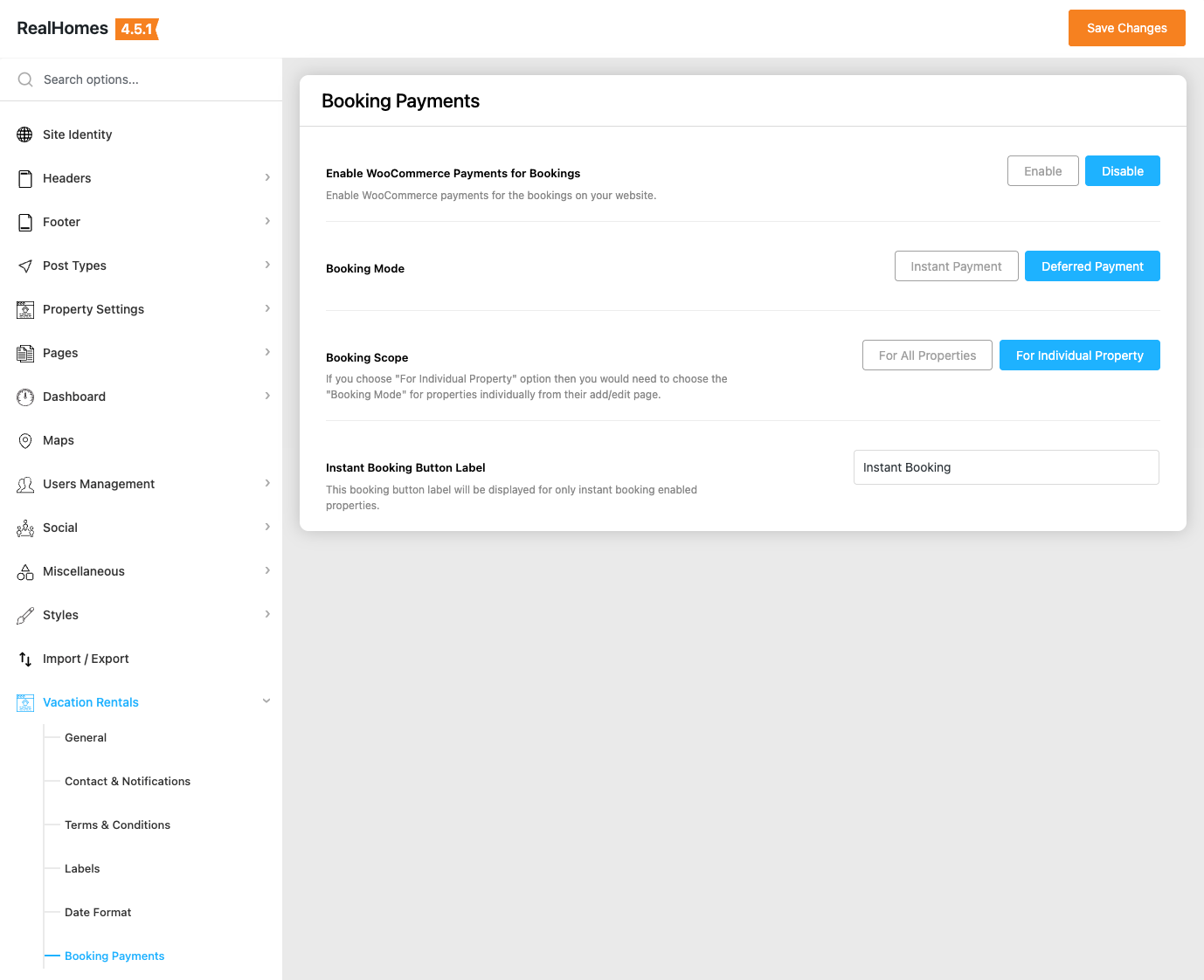
Task: Expand the Property Settings chevron
Action: (267, 308)
